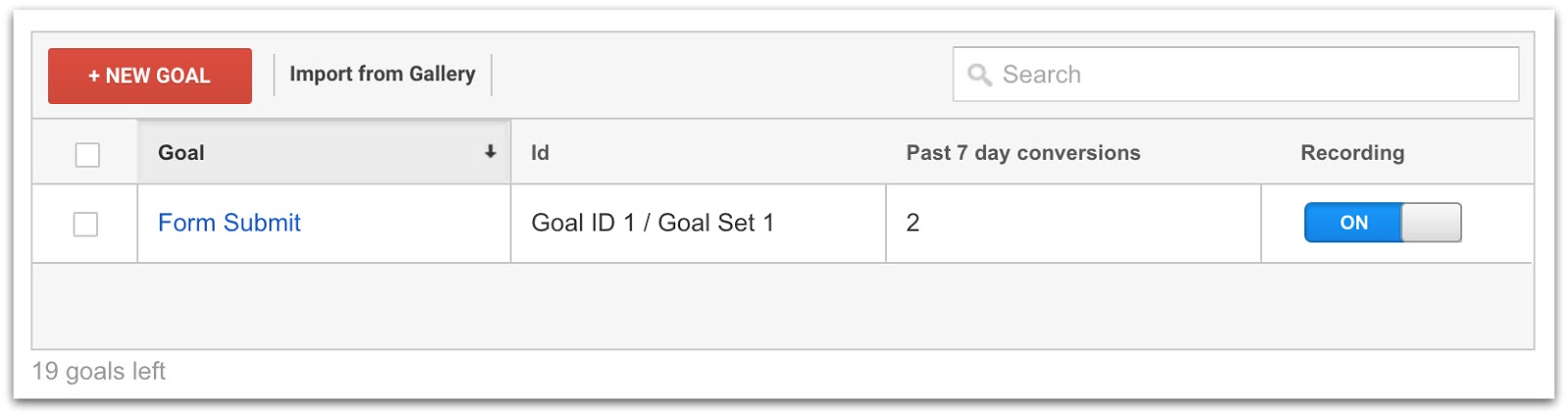This screenshot has width=1568, height=416.
Task: Select the Past 7 day conversions header
Action: pos(1023,153)
